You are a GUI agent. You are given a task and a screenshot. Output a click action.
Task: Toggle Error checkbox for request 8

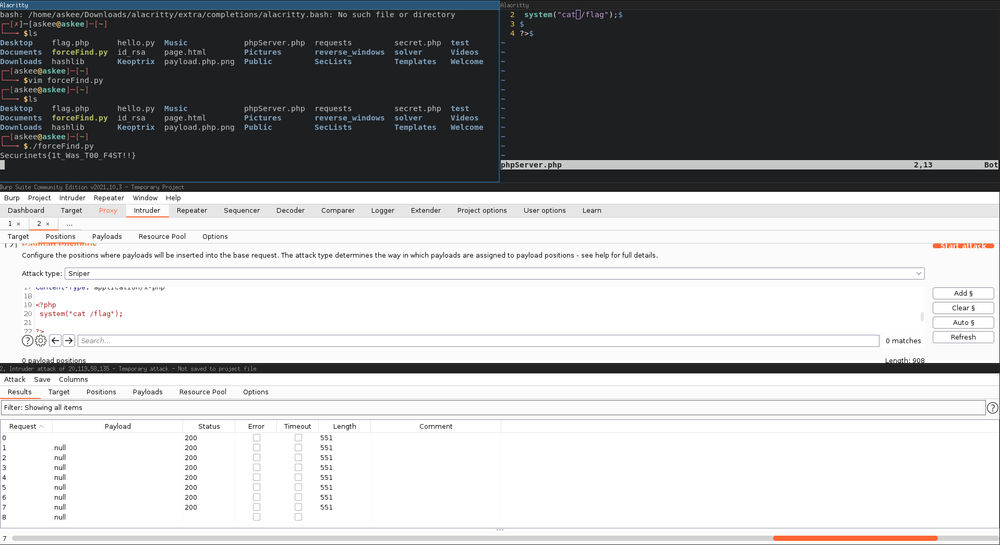click(x=256, y=517)
